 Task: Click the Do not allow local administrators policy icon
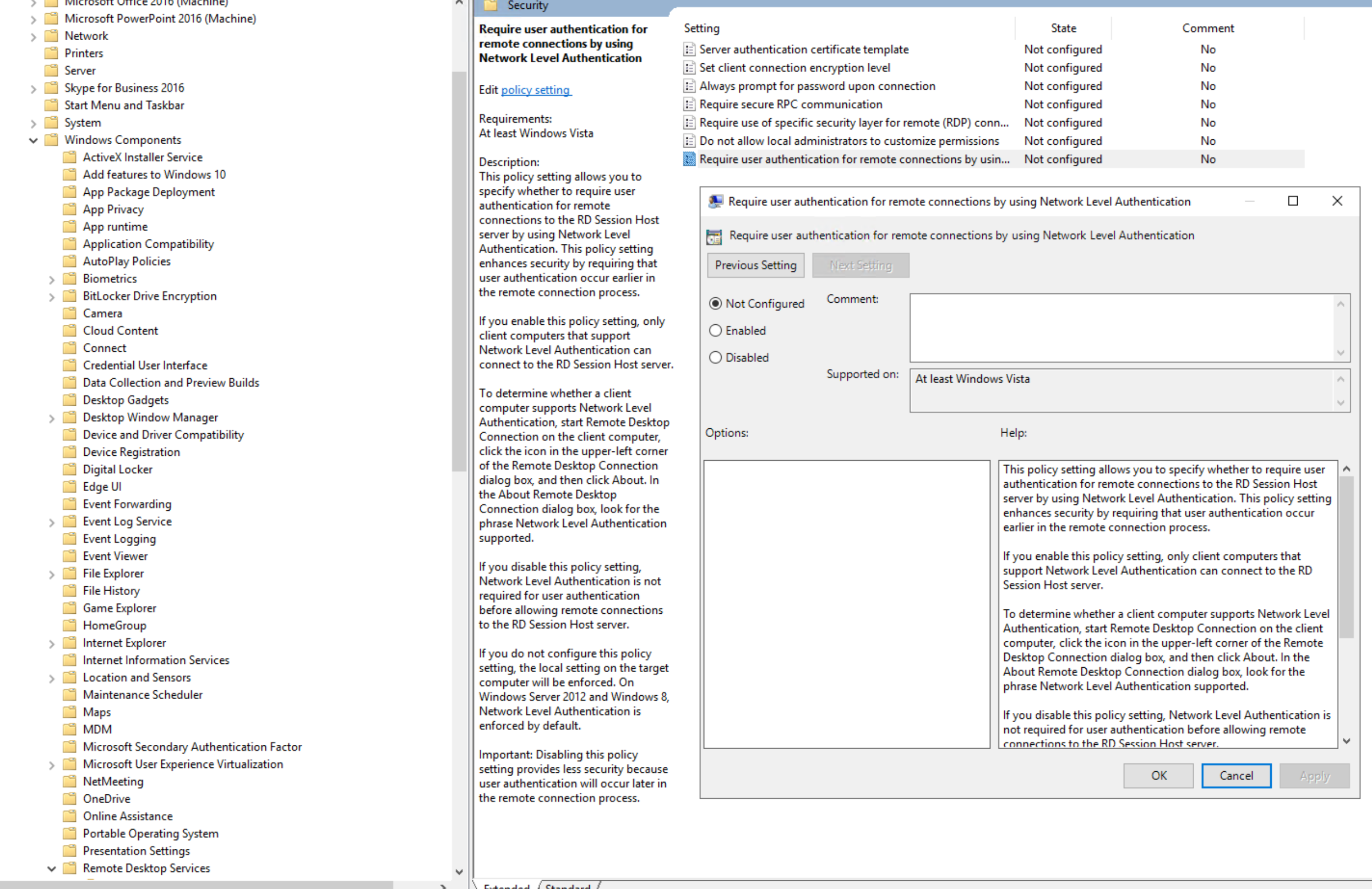(689, 141)
